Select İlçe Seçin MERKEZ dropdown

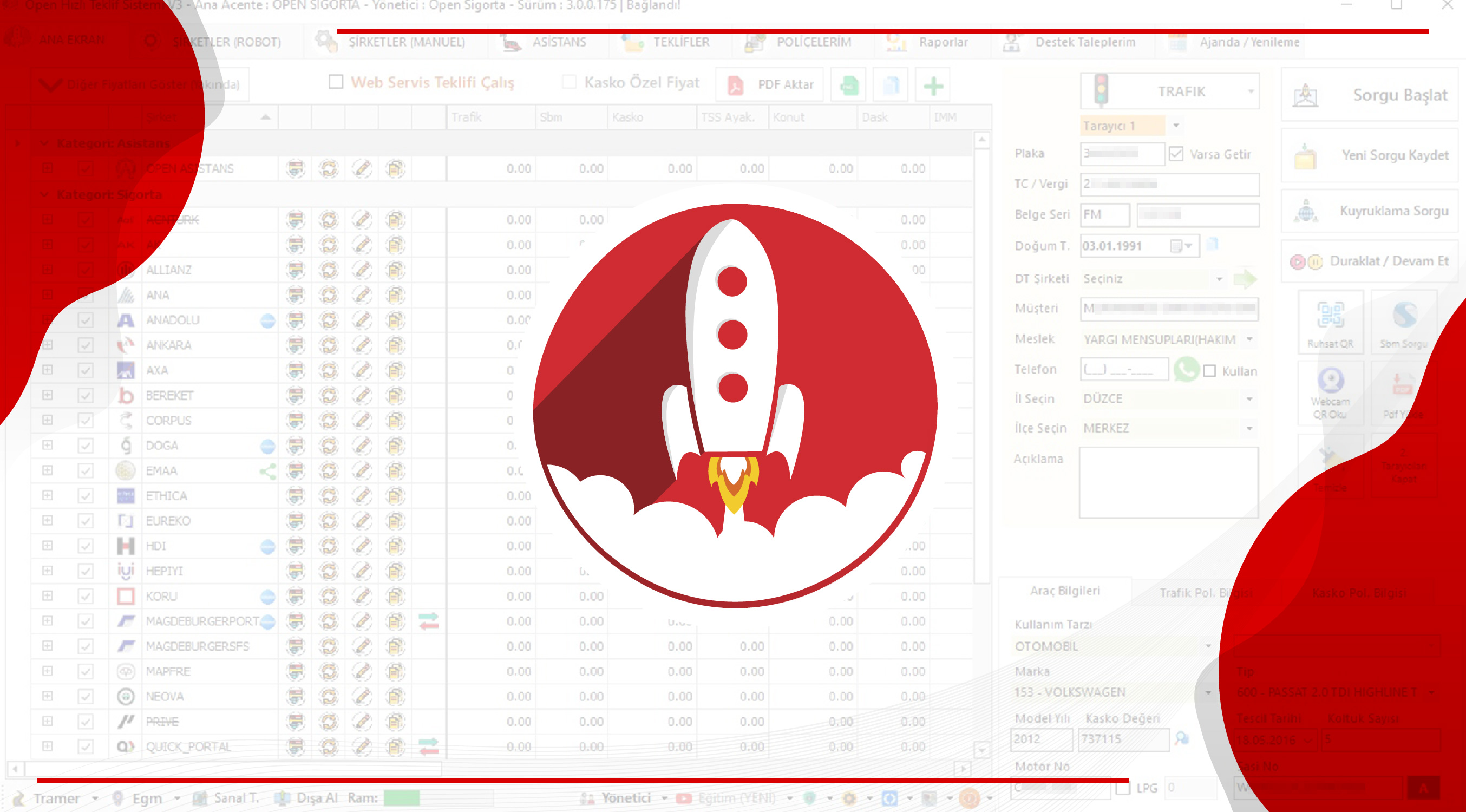click(x=1167, y=429)
